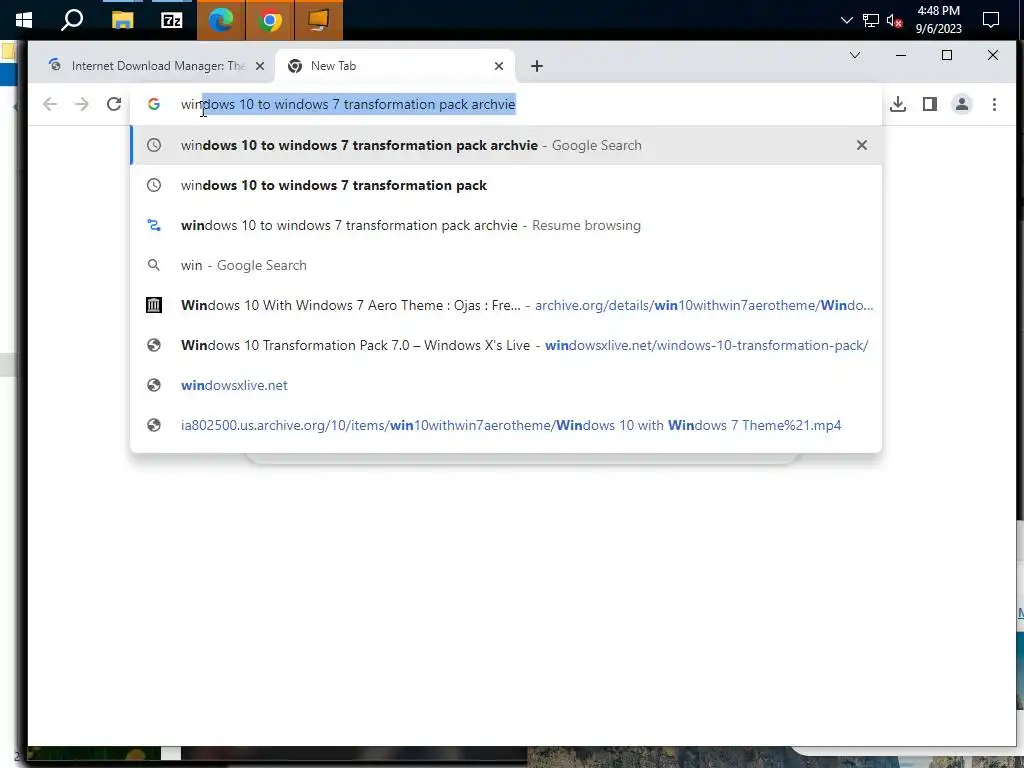Click the muted volume tray icon
The height and width of the screenshot is (768, 1024).
pyautogui.click(x=895, y=20)
